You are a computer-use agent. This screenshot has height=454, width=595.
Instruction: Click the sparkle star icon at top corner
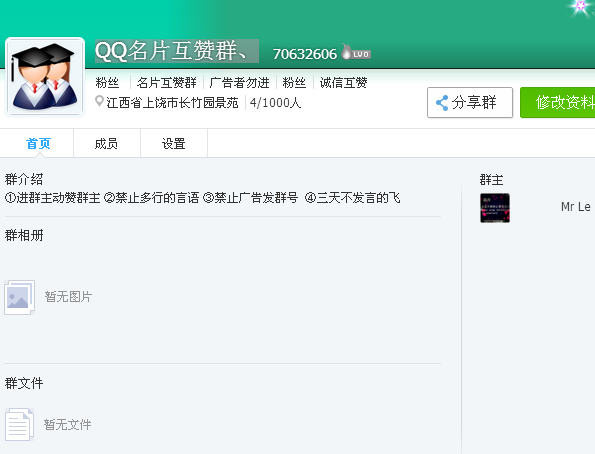[x=580, y=6]
